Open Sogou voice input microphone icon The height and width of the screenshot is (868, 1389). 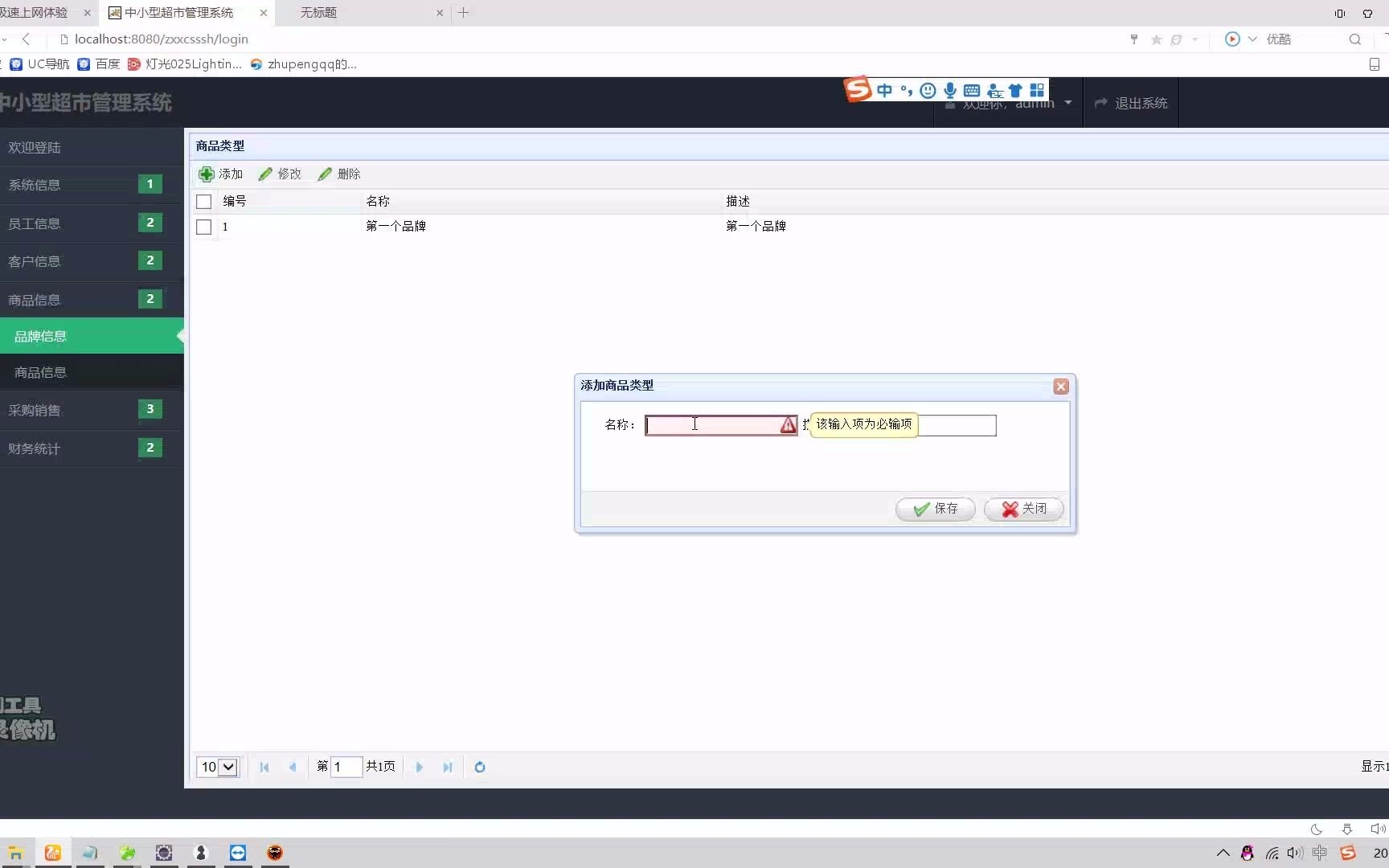(949, 90)
